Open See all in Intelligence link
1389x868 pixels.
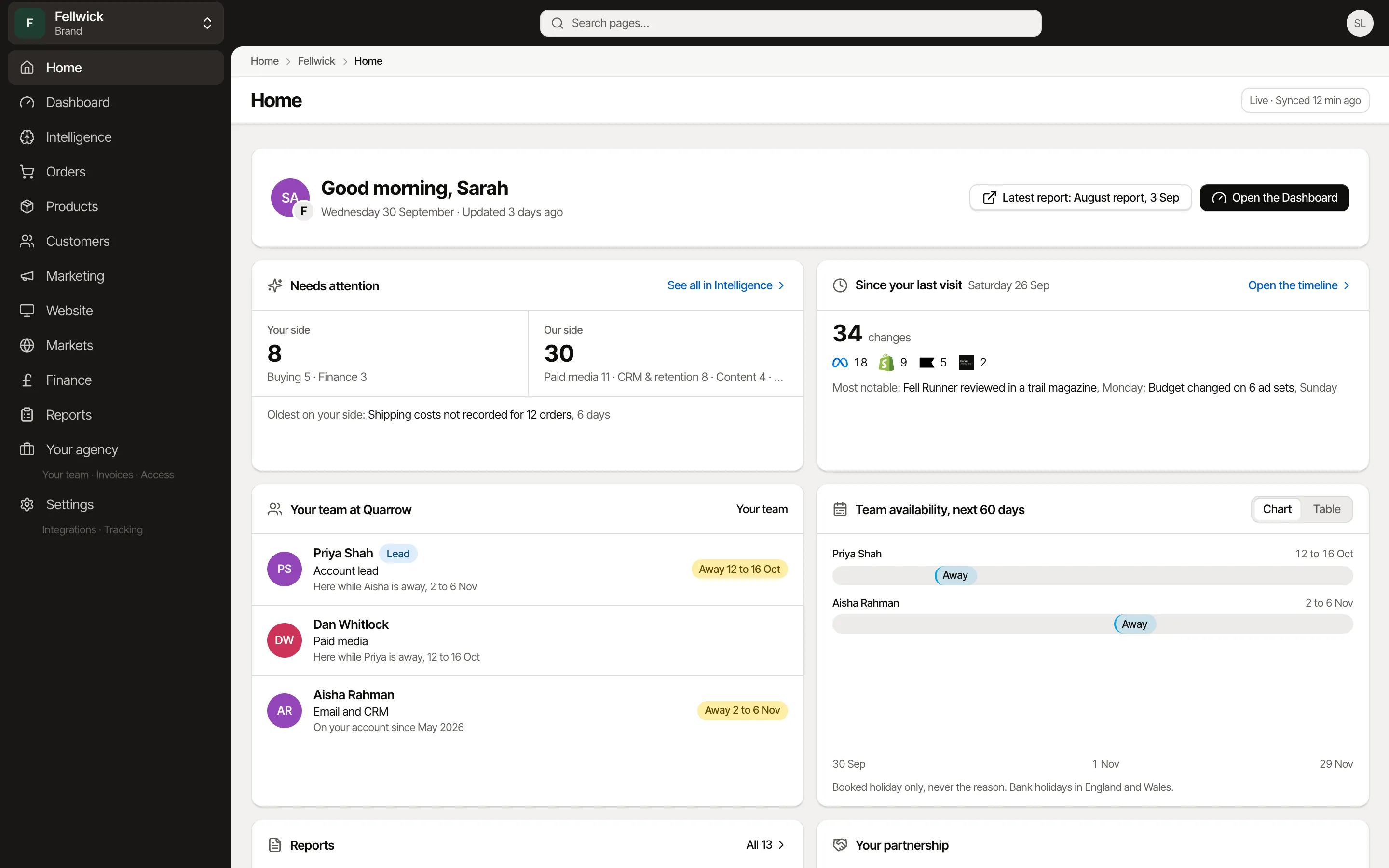(725, 285)
